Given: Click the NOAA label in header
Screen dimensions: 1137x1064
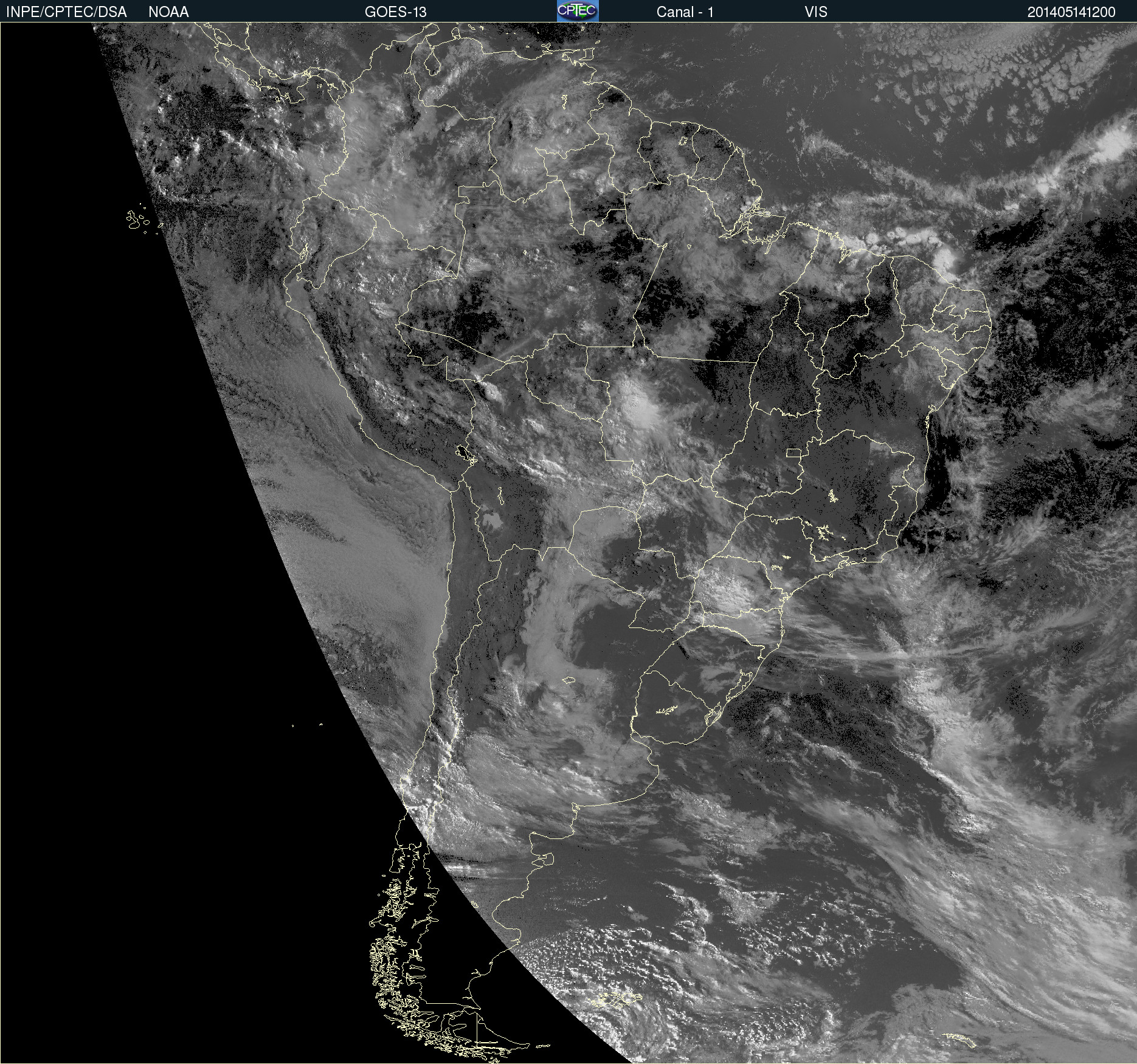Looking at the screenshot, I should point(168,12).
